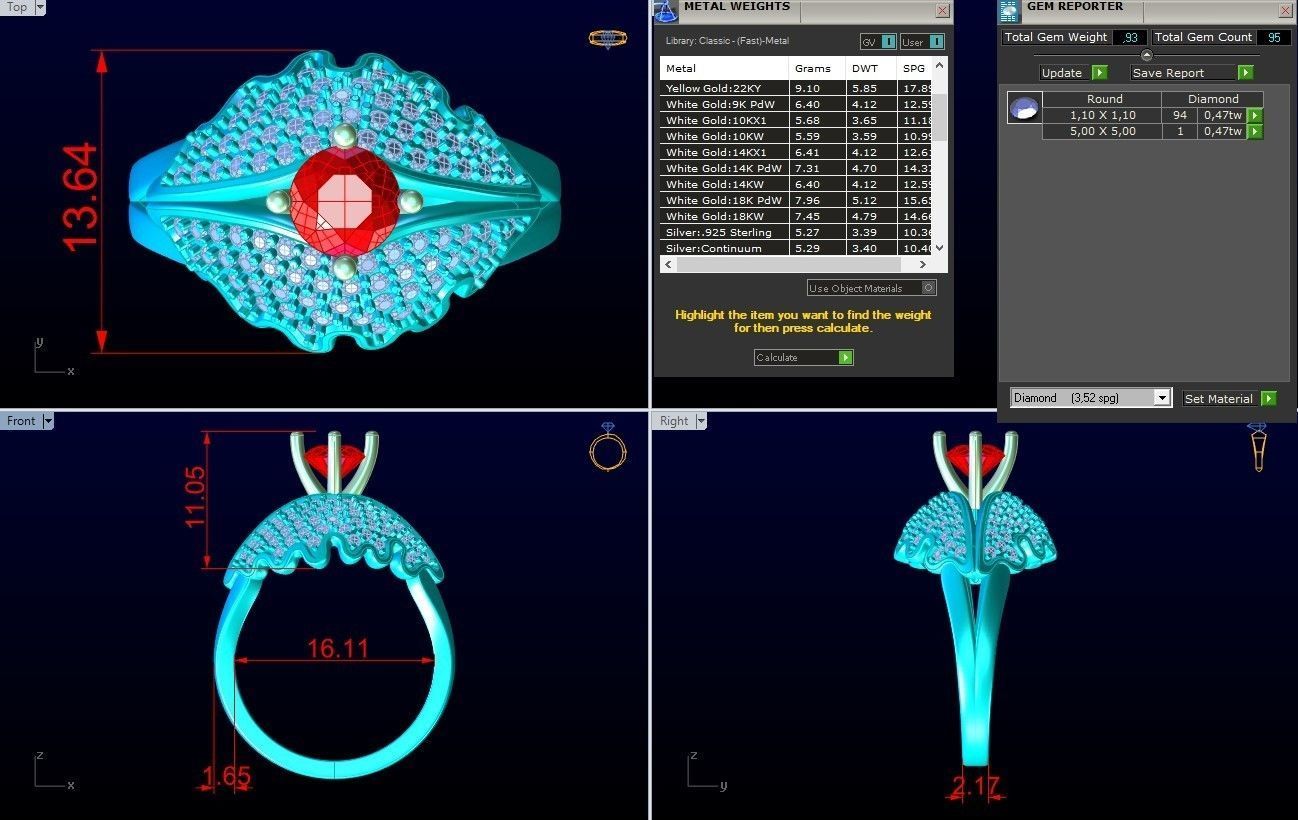The height and width of the screenshot is (820, 1298).
Task: Click the 1,10 X 1,10 gem size cell
Action: click(1102, 116)
